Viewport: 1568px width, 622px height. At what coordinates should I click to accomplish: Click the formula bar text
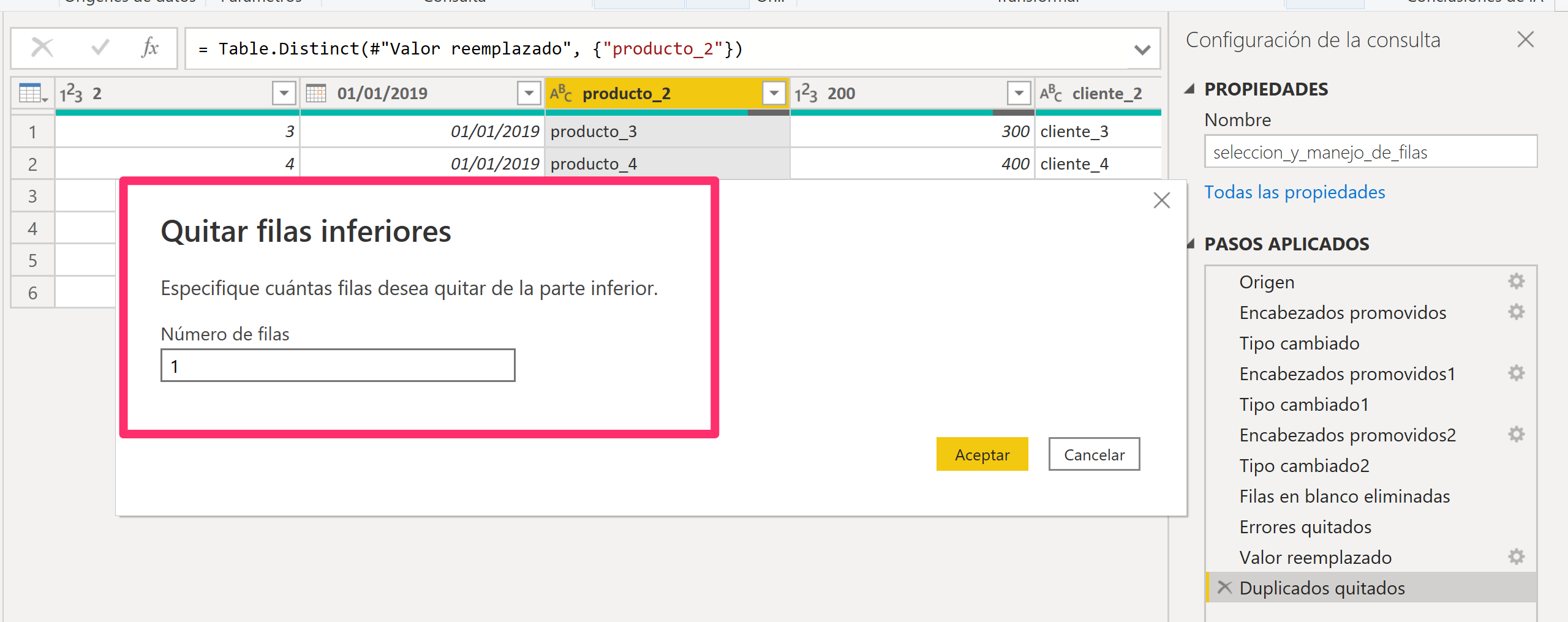(470, 49)
